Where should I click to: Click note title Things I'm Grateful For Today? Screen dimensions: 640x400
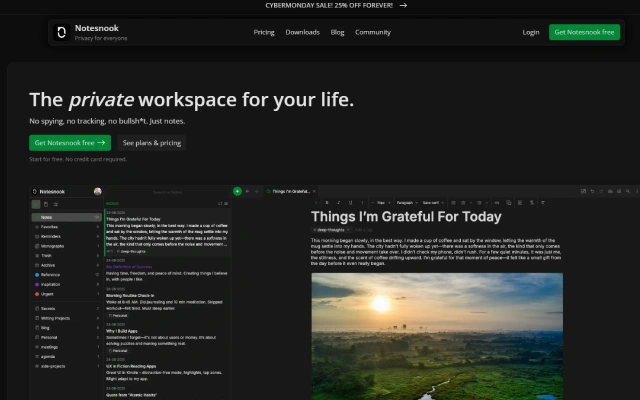pyautogui.click(x=406, y=217)
